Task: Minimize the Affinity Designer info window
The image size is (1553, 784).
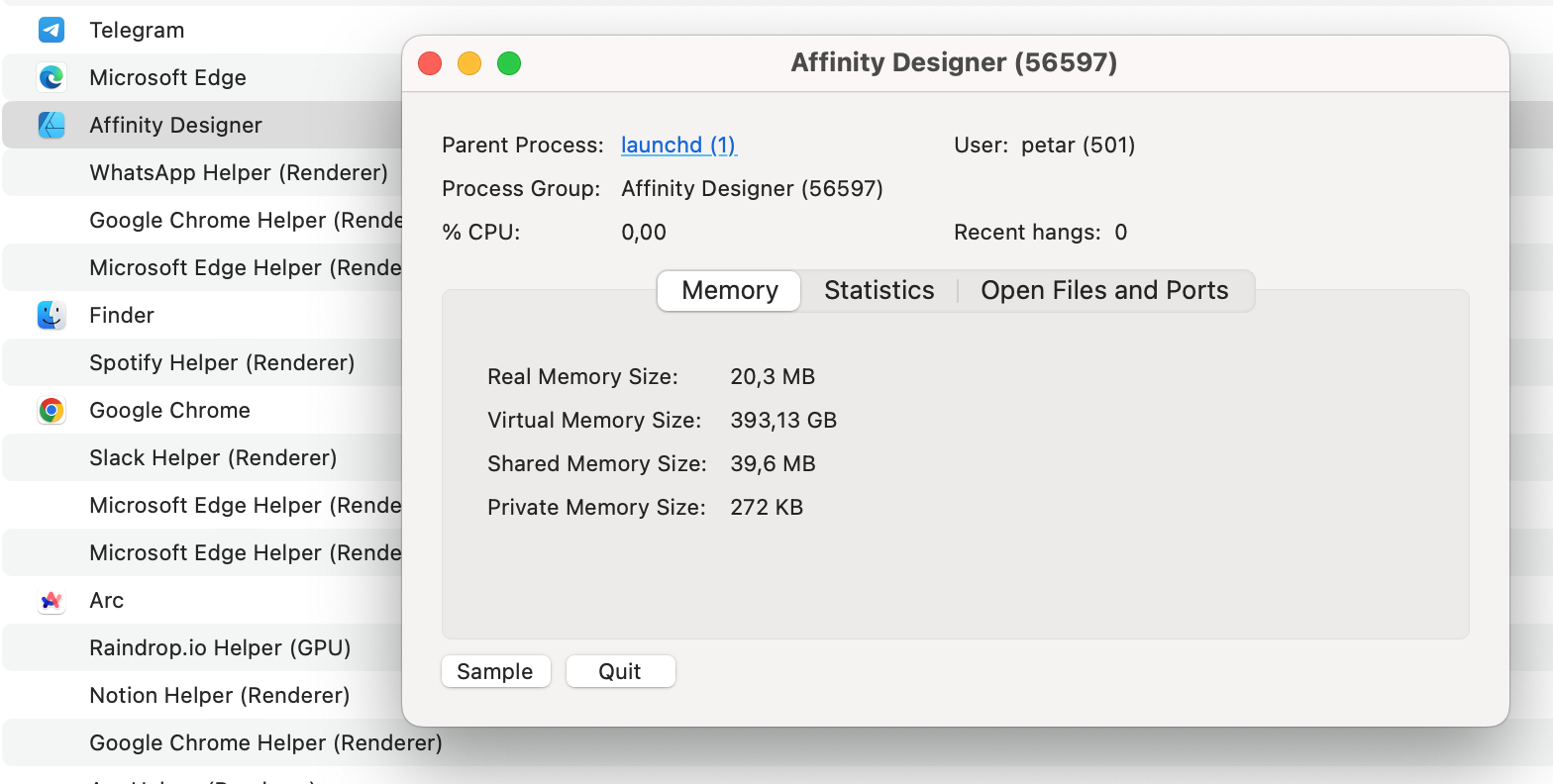Action: click(x=469, y=63)
